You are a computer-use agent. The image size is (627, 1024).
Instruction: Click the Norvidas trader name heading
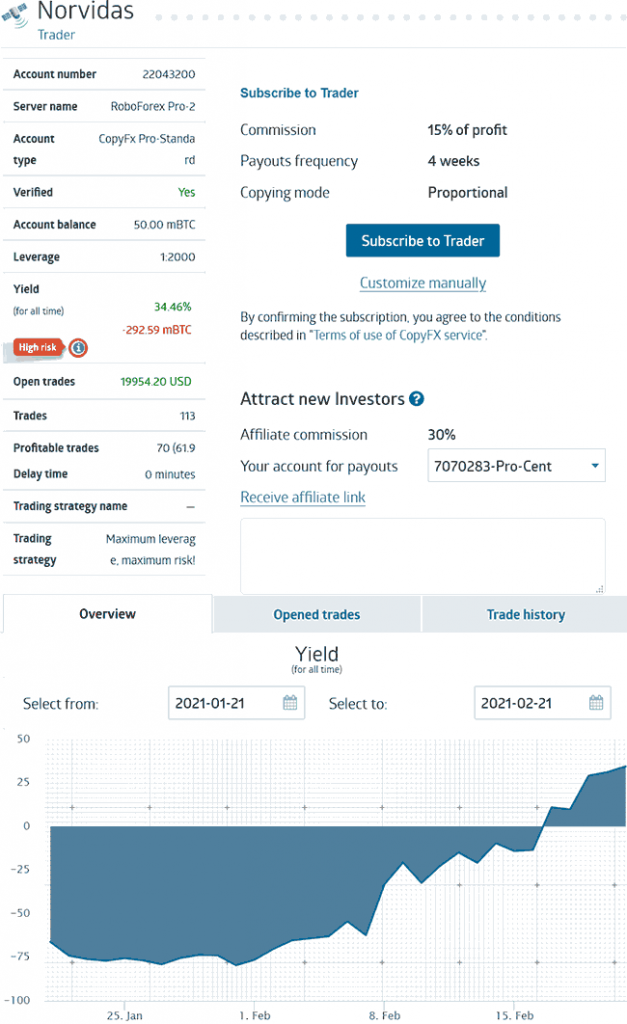pyautogui.click(x=86, y=11)
